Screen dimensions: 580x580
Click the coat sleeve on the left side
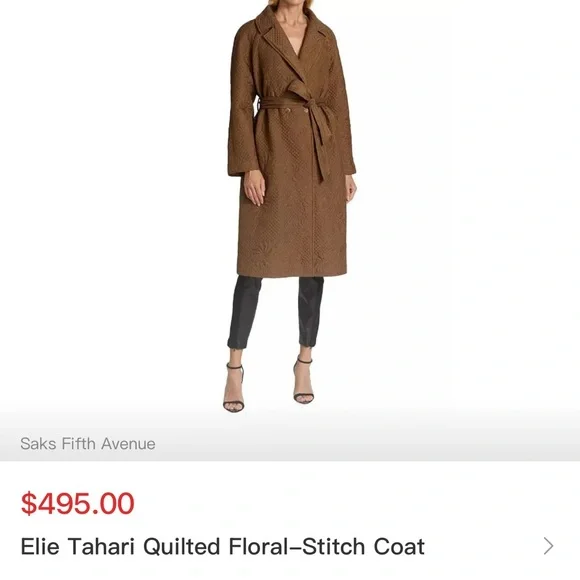click(242, 104)
